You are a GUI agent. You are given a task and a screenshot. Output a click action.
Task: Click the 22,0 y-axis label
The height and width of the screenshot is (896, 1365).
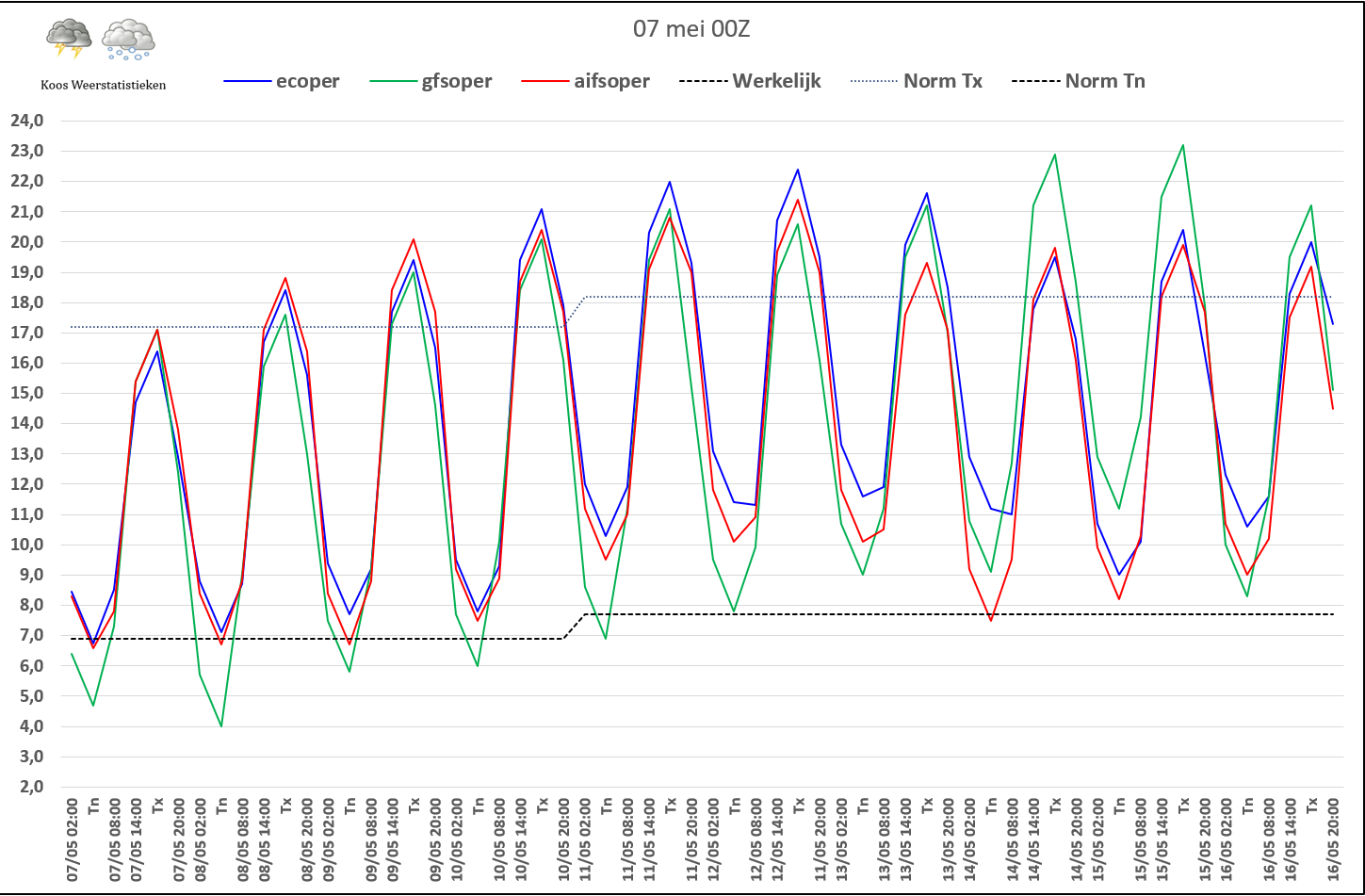26,181
